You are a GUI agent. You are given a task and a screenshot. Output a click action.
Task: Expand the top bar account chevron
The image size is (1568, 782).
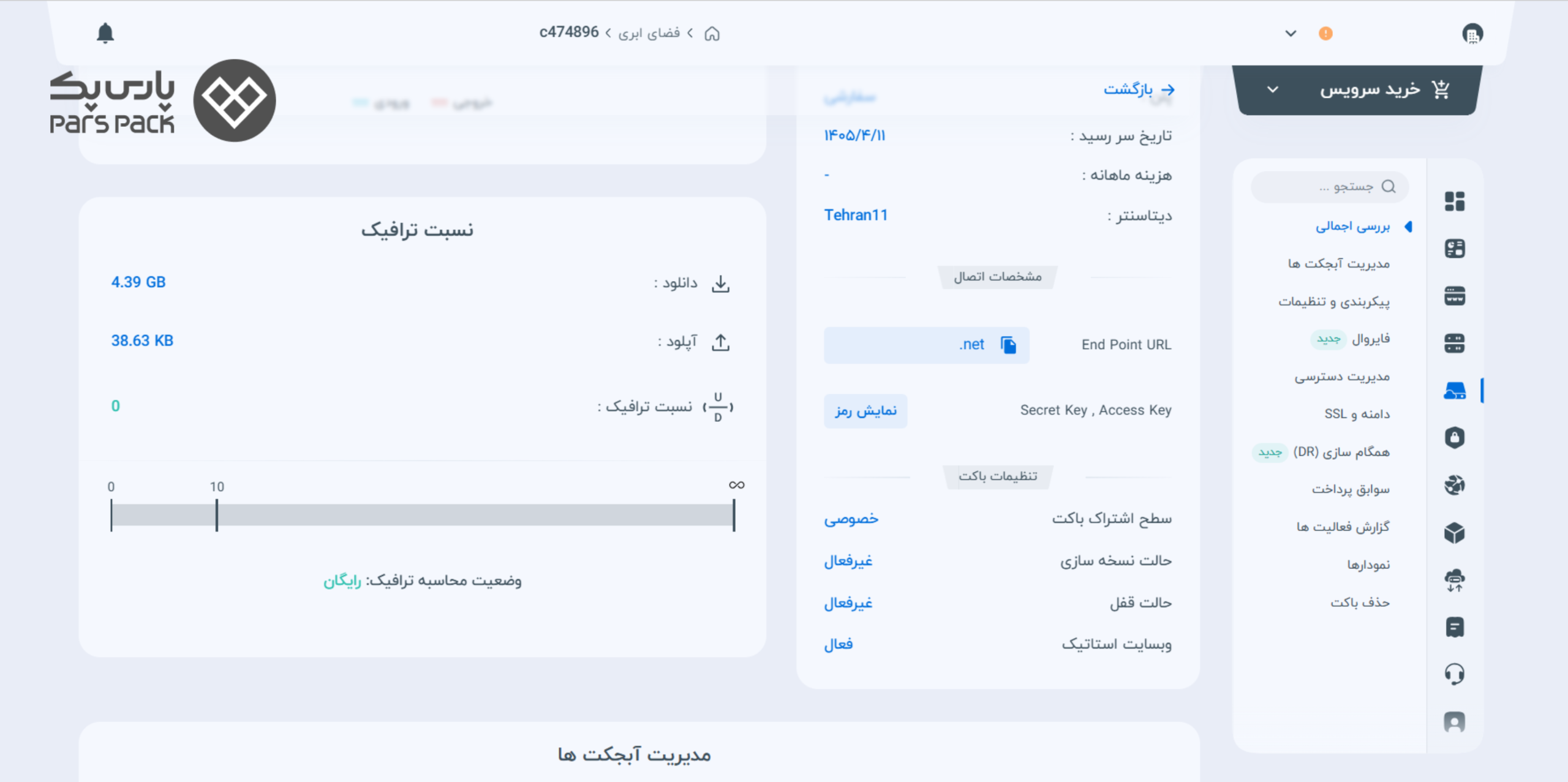tap(1291, 33)
